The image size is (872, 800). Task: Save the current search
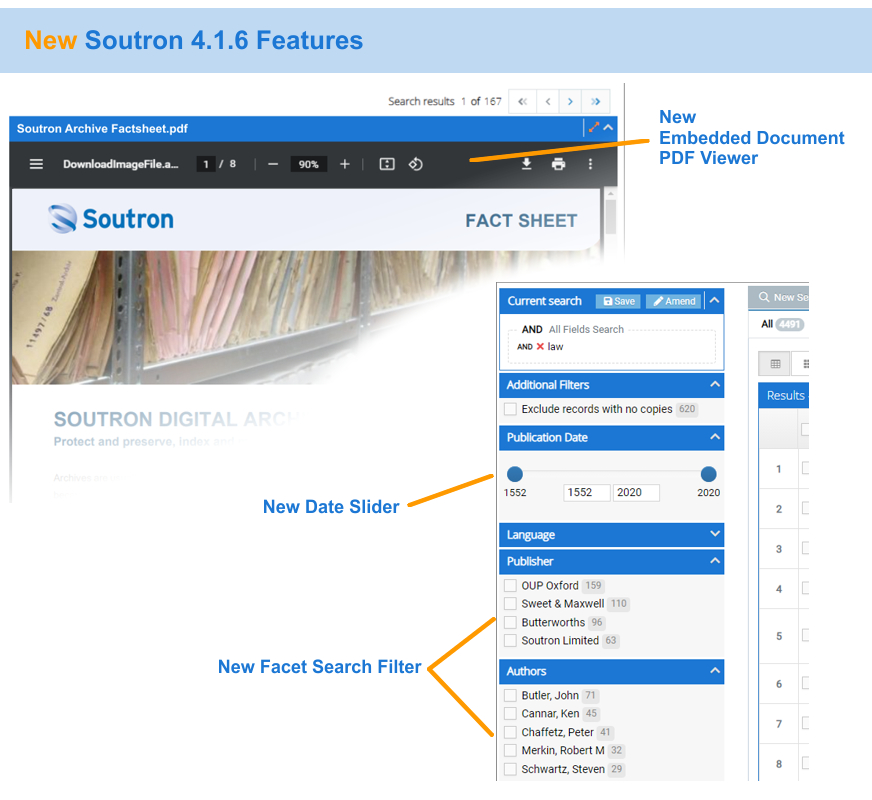click(618, 301)
